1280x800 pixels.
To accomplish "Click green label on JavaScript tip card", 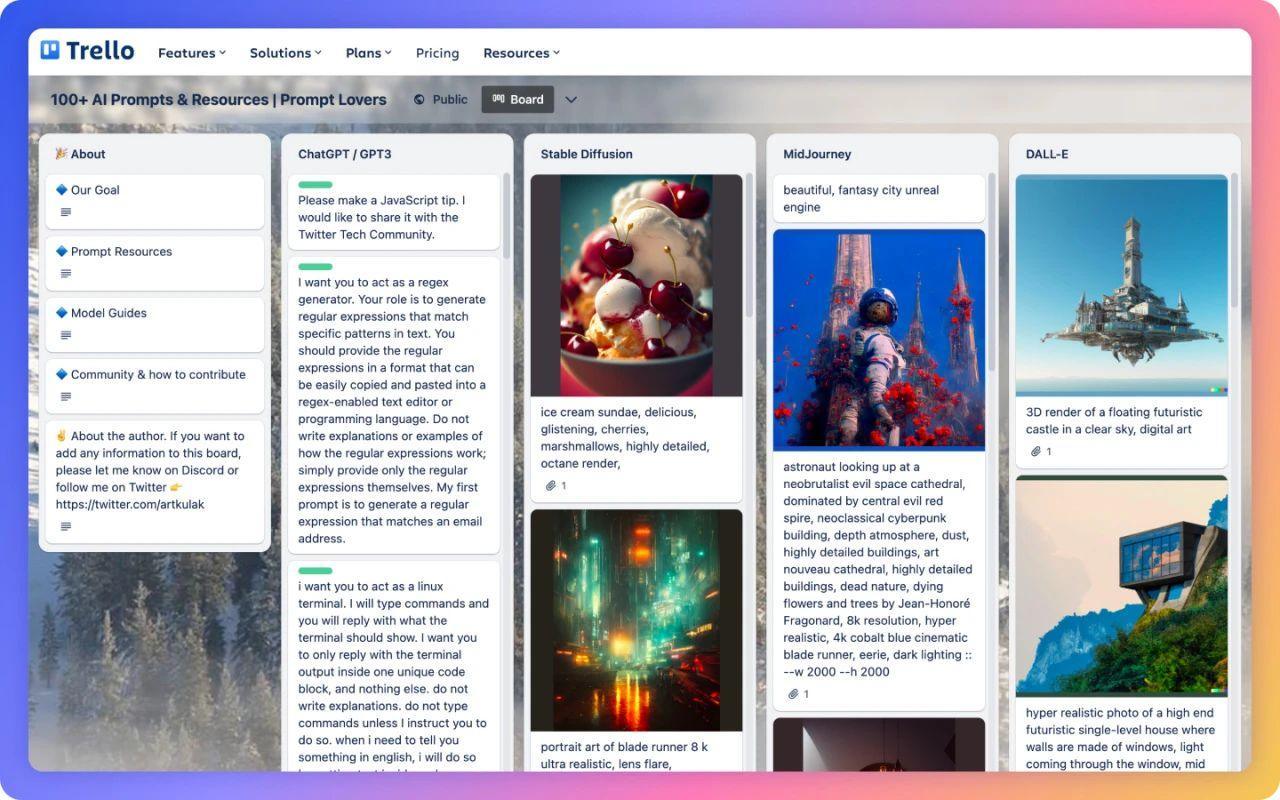I will point(315,184).
